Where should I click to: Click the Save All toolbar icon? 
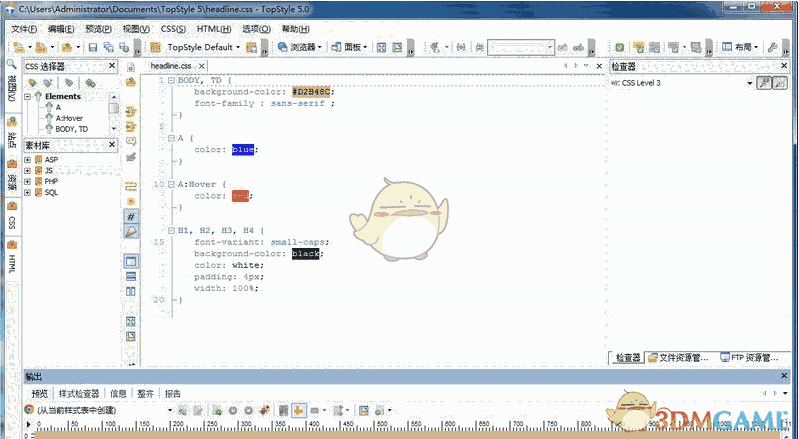pos(107,47)
